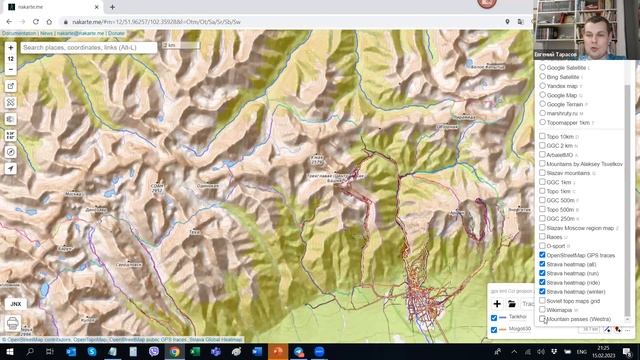Zoom out the map with minus button
The height and width of the screenshot is (360, 640).
pyautogui.click(x=11, y=69)
